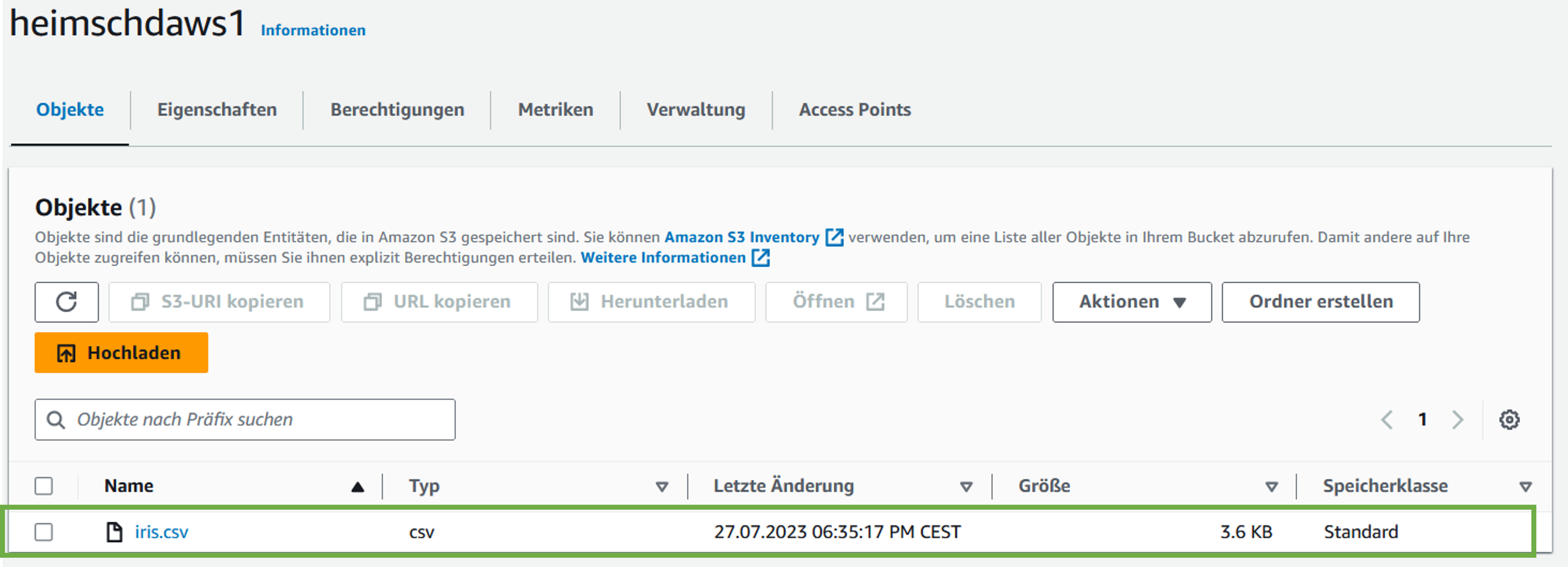The height and width of the screenshot is (567, 1568).
Task: Tick the select-all checkbox in table header
Action: tap(44, 486)
